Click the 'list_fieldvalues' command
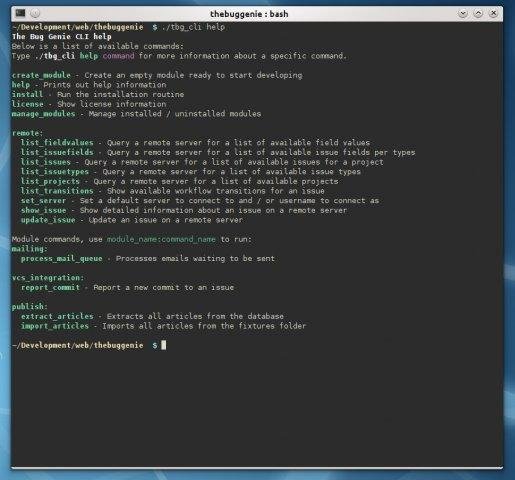 click(57, 143)
